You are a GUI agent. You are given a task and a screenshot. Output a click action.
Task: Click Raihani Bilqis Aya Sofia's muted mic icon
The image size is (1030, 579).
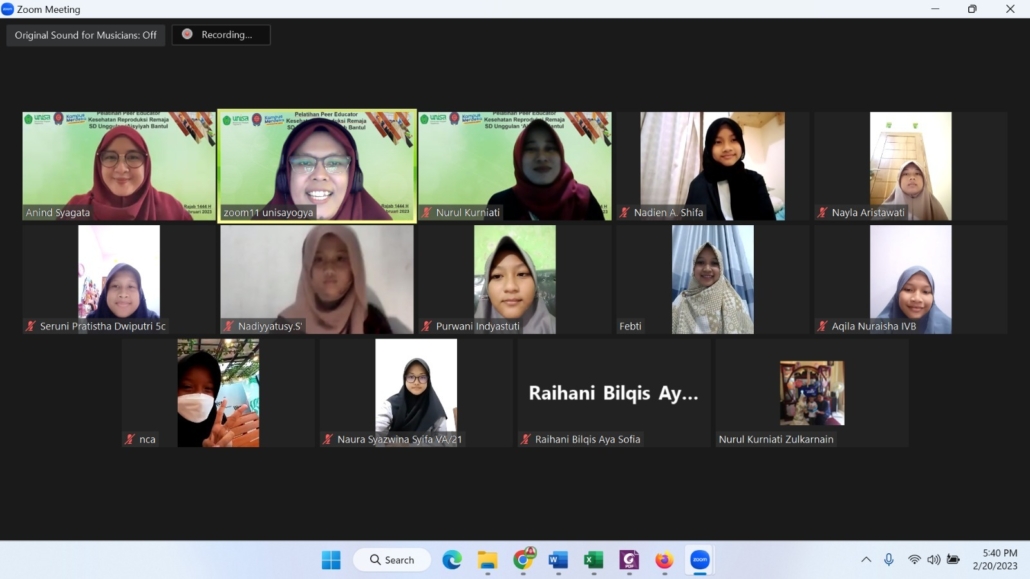click(526, 439)
